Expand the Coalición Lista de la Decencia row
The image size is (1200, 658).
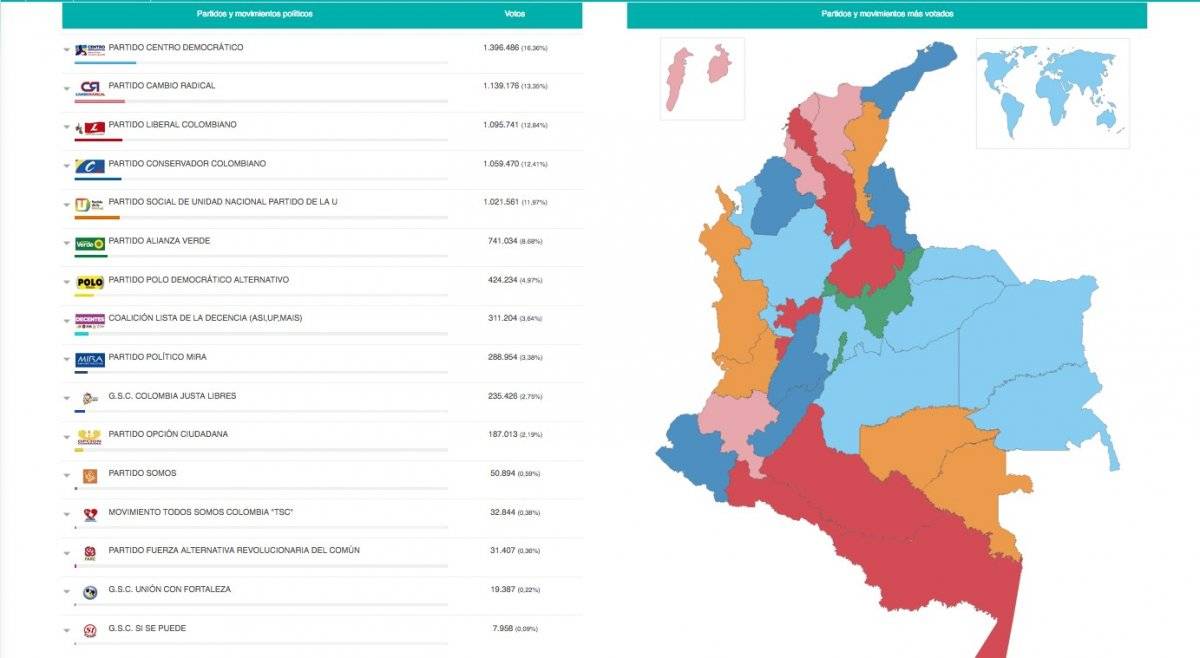[67, 320]
